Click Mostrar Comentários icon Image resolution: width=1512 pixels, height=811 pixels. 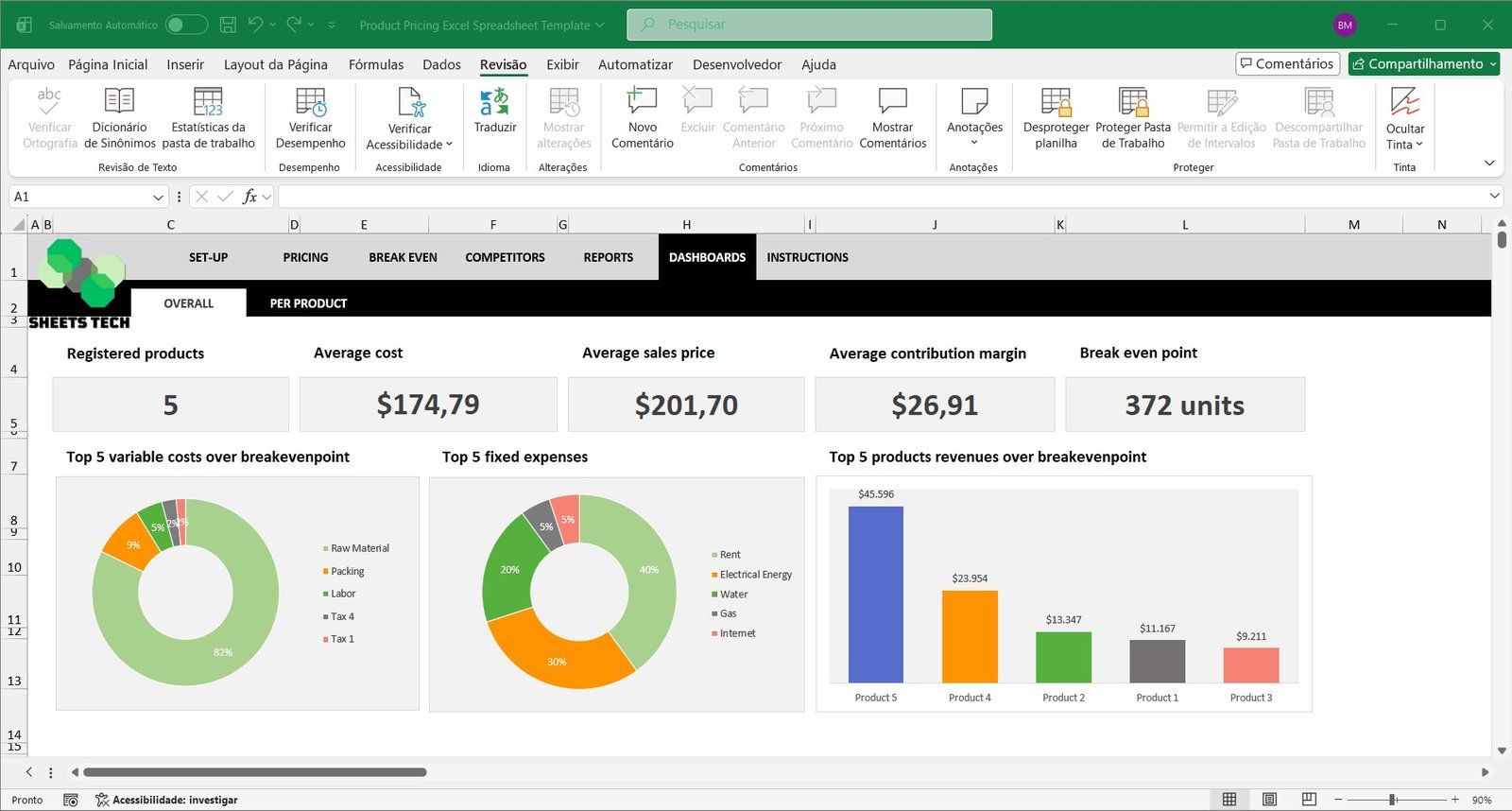tap(892, 101)
